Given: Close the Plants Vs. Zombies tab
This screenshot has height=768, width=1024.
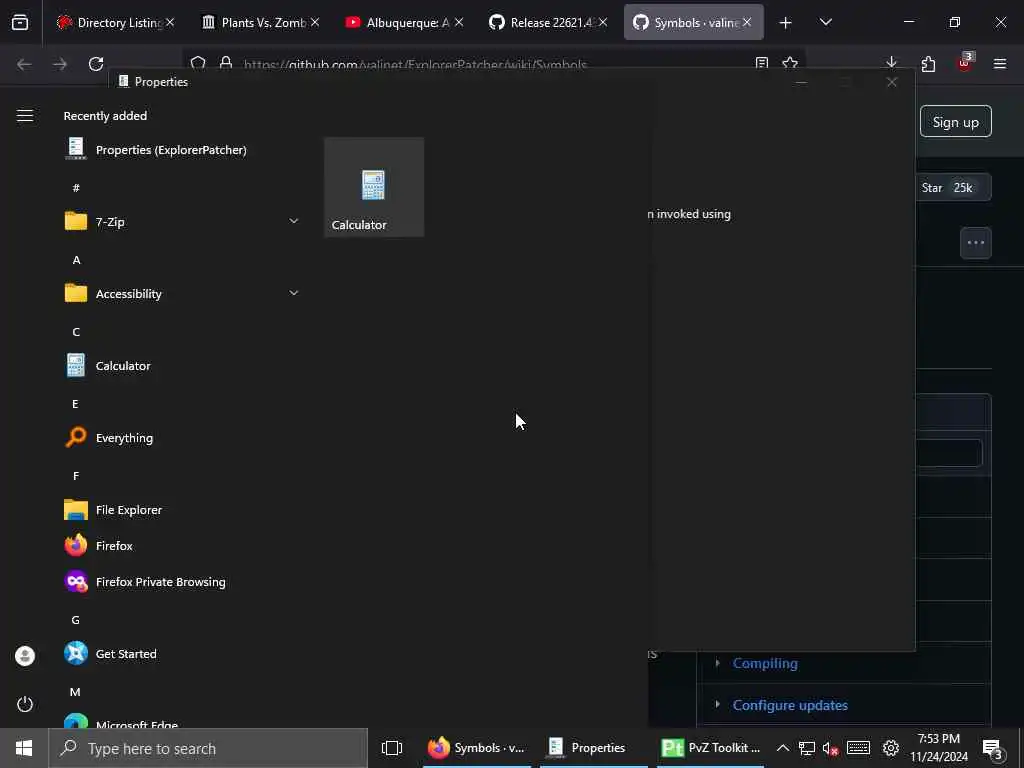Looking at the screenshot, I should (x=315, y=22).
